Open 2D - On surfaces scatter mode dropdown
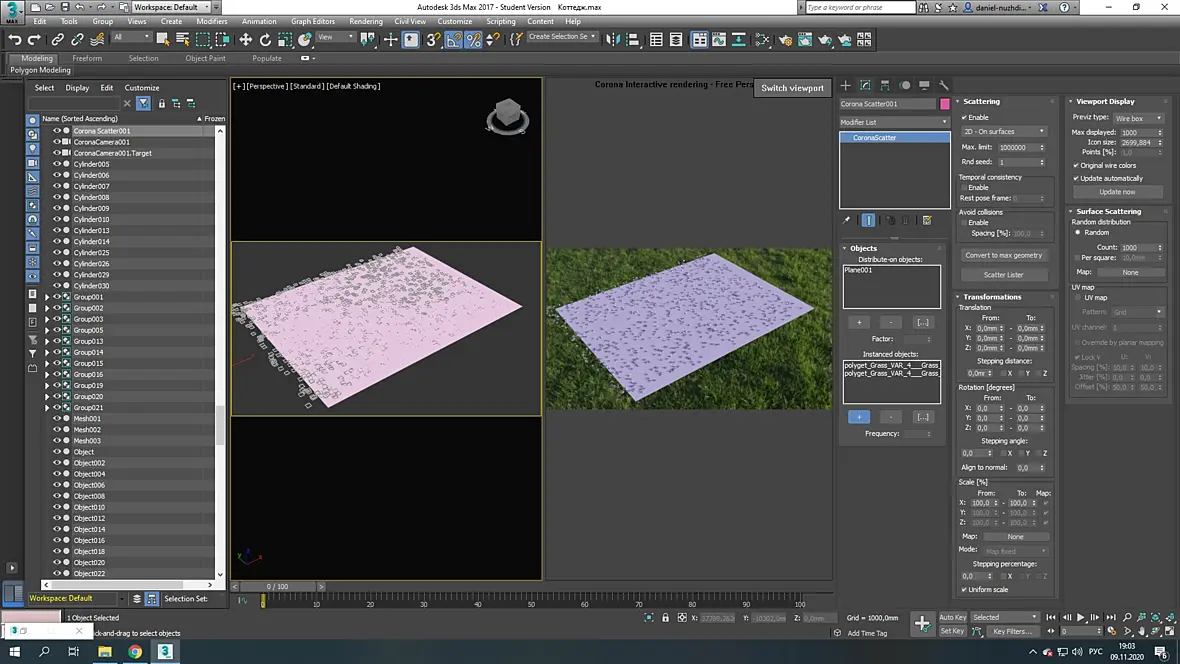Image resolution: width=1180 pixels, height=664 pixels. click(1003, 132)
